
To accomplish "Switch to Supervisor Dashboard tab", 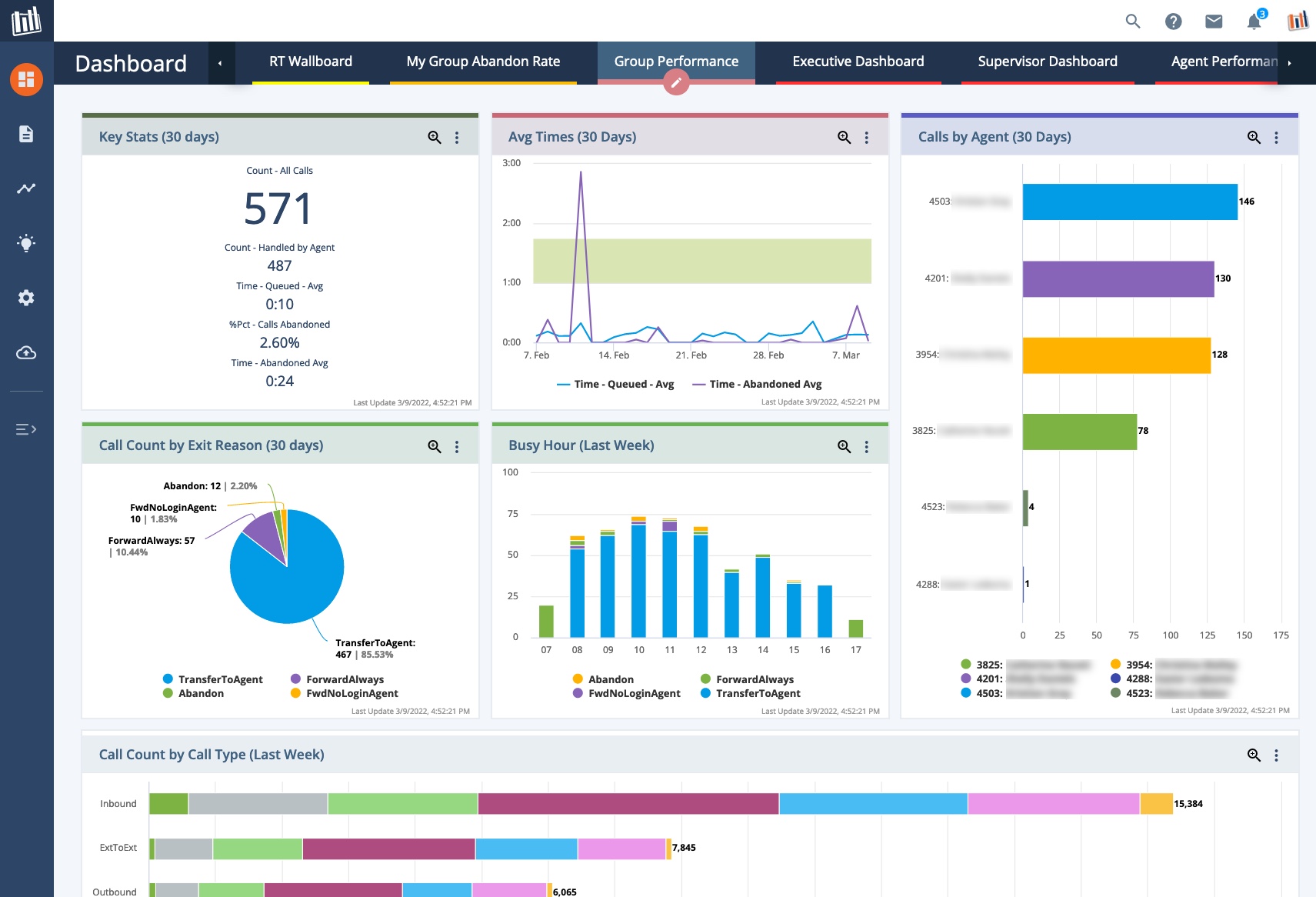I will point(1048,62).
